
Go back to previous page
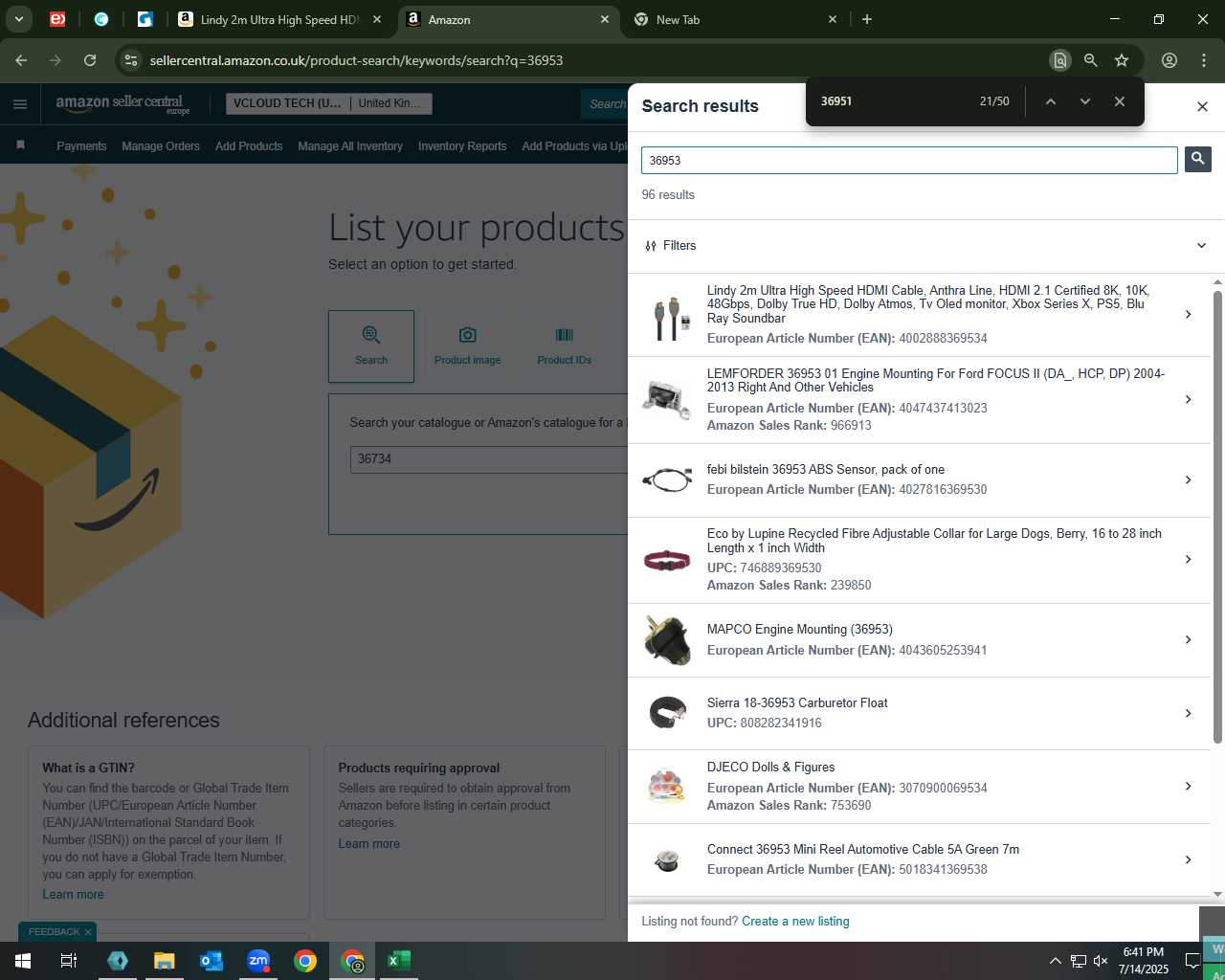click(21, 60)
